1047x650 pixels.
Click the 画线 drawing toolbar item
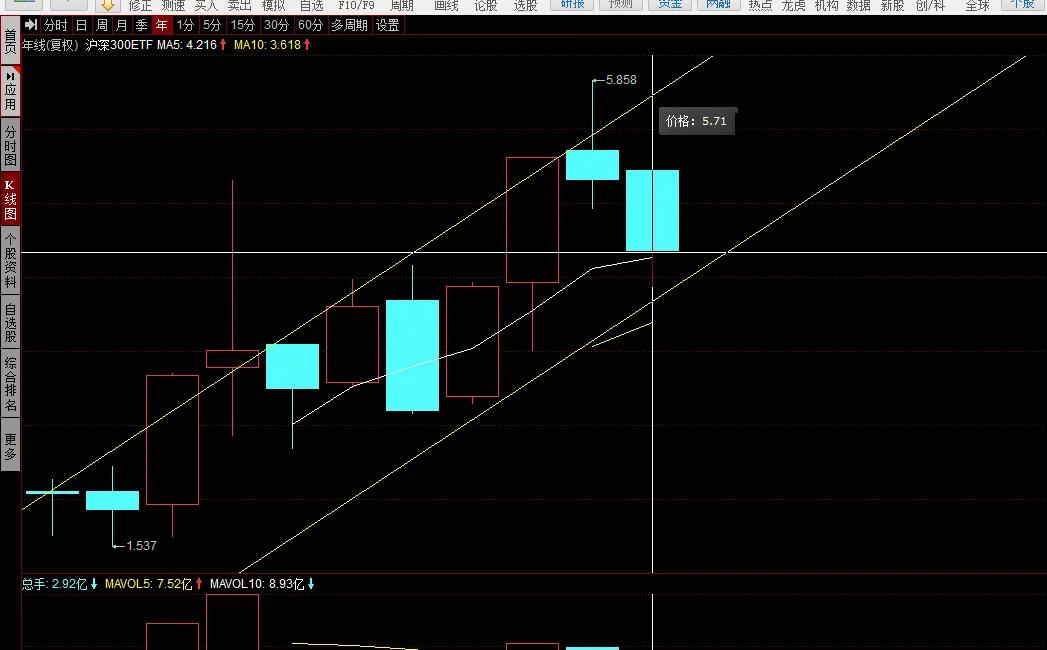pos(446,5)
